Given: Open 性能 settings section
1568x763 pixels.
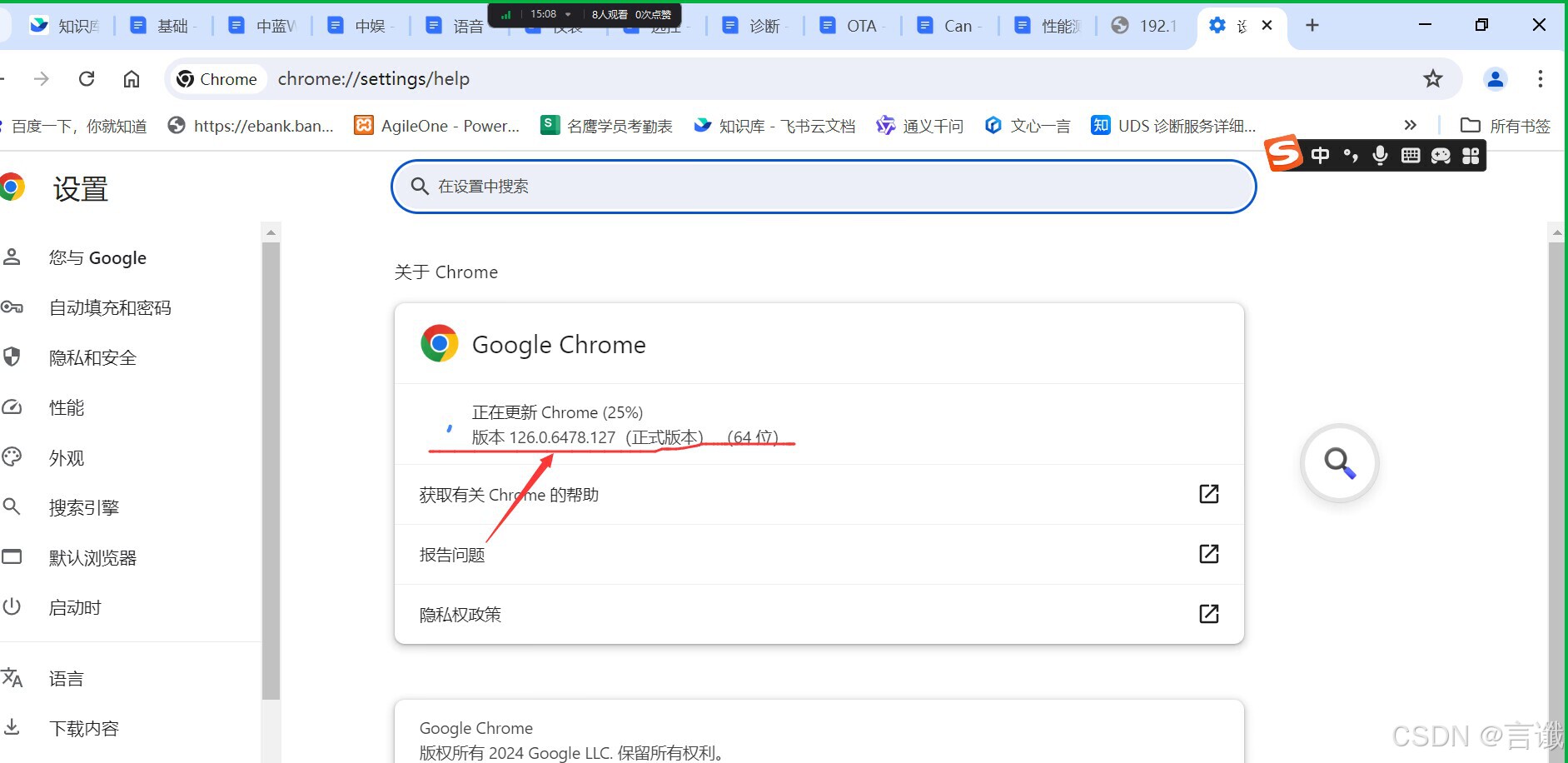Looking at the screenshot, I should (x=67, y=407).
